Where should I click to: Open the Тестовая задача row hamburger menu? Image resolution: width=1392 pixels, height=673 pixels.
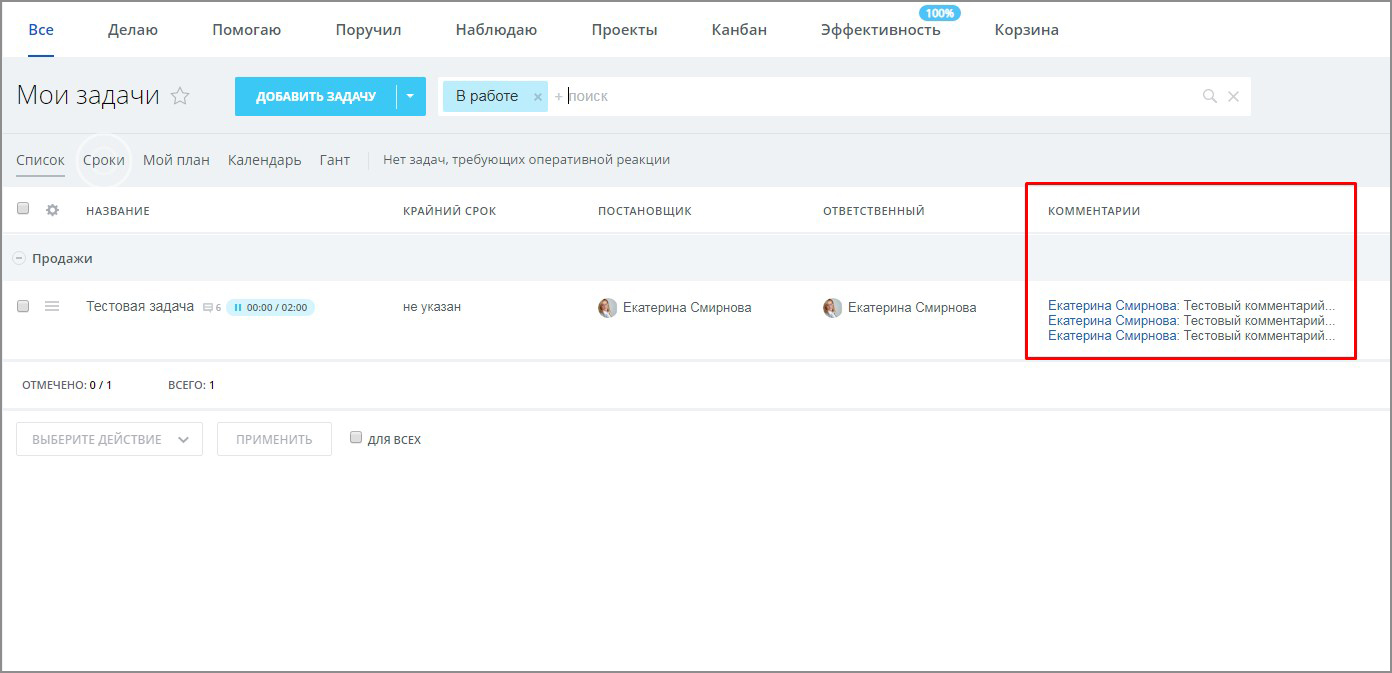[x=52, y=307]
